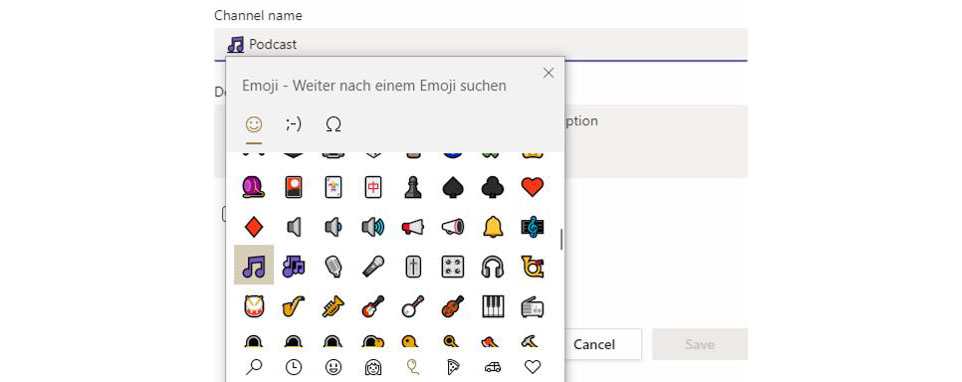
Task: Jump to heart symbols category
Action: [533, 367]
